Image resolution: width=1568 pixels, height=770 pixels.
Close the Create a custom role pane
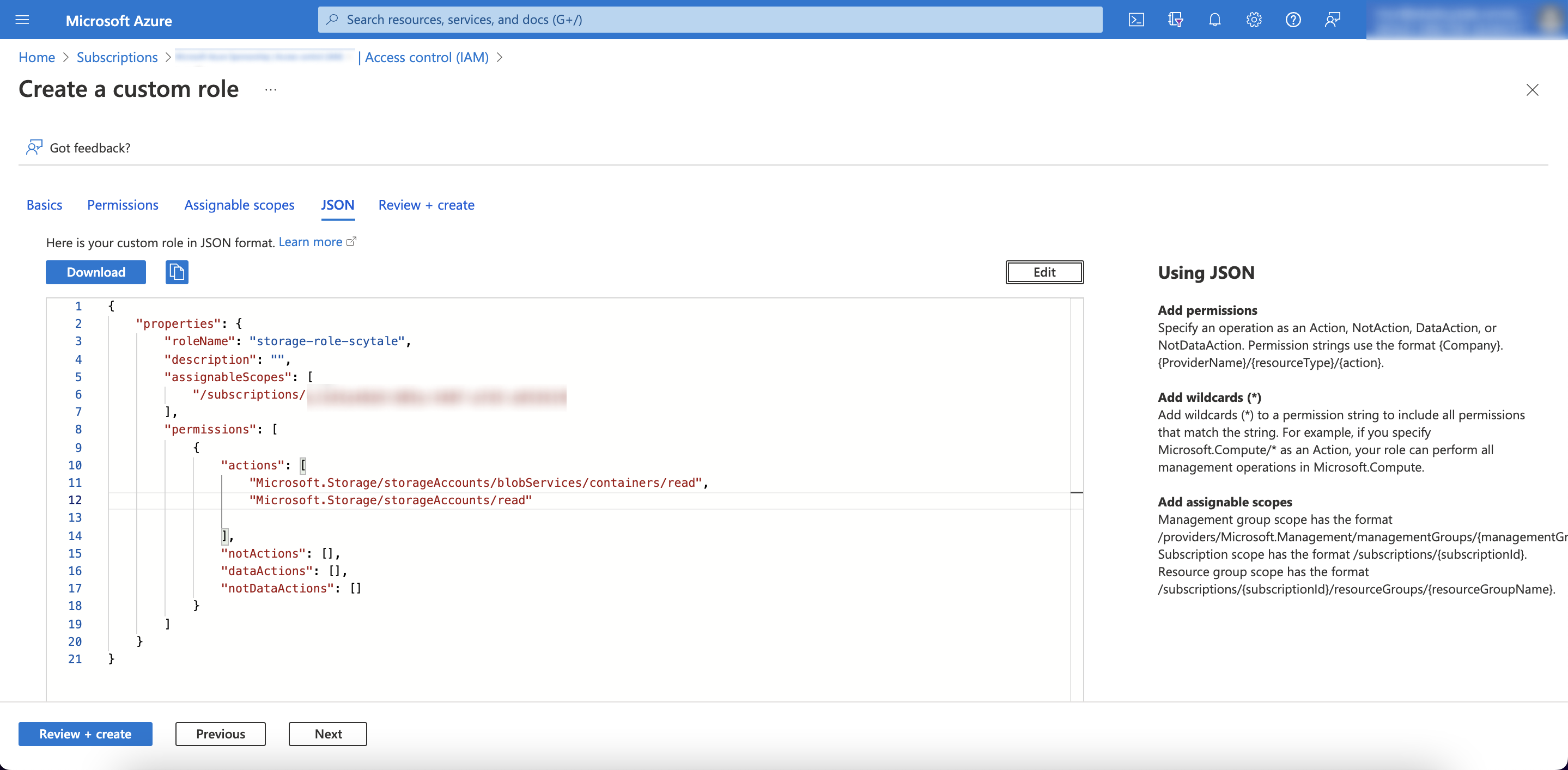(1532, 90)
